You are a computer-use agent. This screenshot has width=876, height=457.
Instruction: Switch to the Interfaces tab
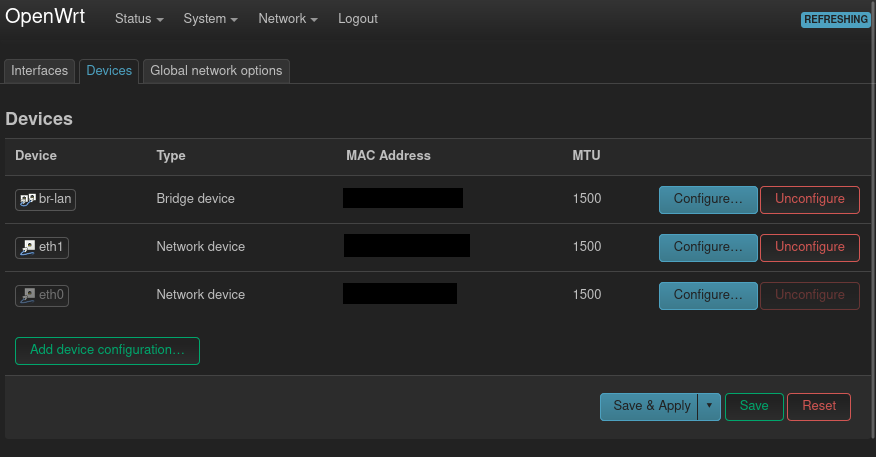pyautogui.click(x=39, y=71)
